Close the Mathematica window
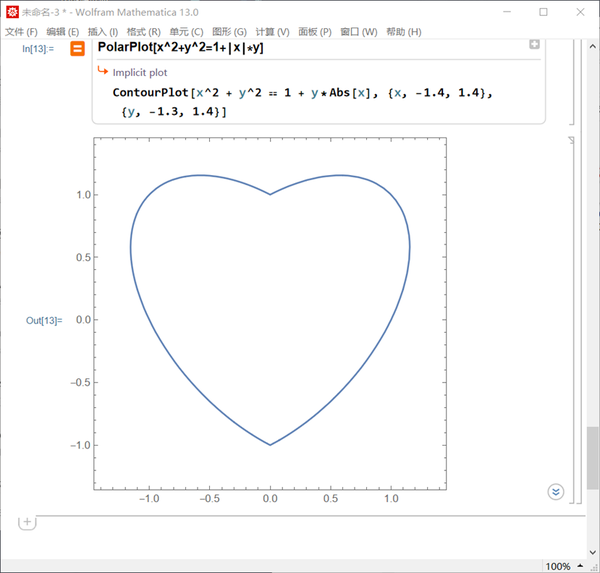Viewport: 600px width, 573px height. click(x=580, y=12)
